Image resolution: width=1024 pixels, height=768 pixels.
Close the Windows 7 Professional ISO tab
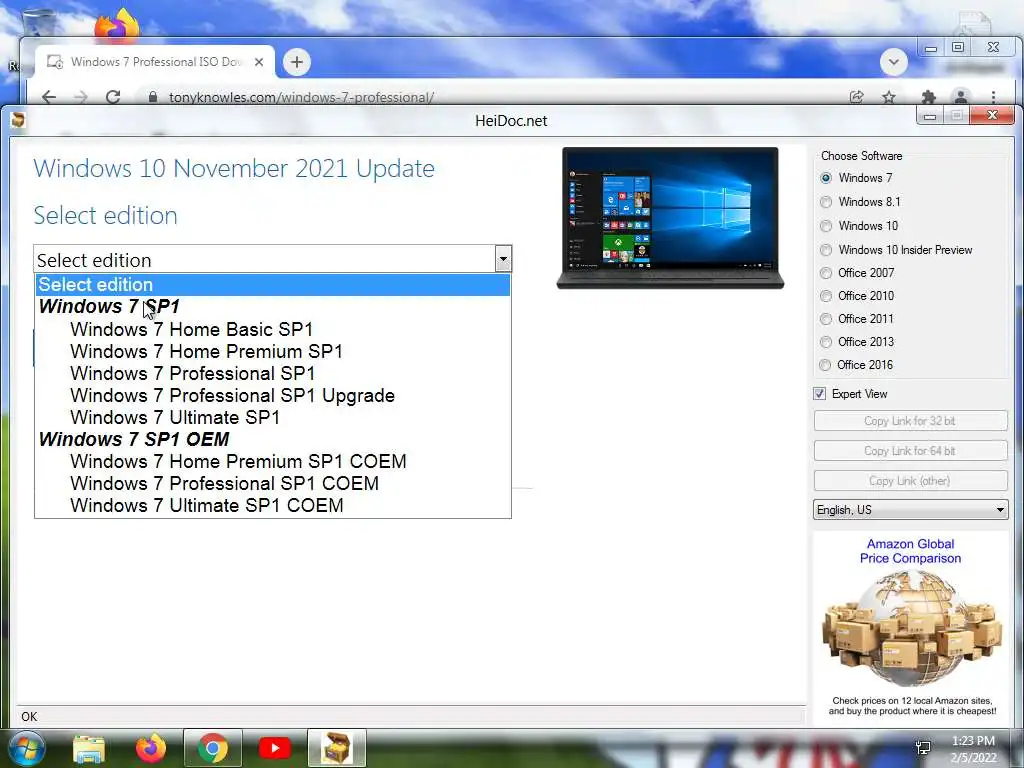coord(259,62)
